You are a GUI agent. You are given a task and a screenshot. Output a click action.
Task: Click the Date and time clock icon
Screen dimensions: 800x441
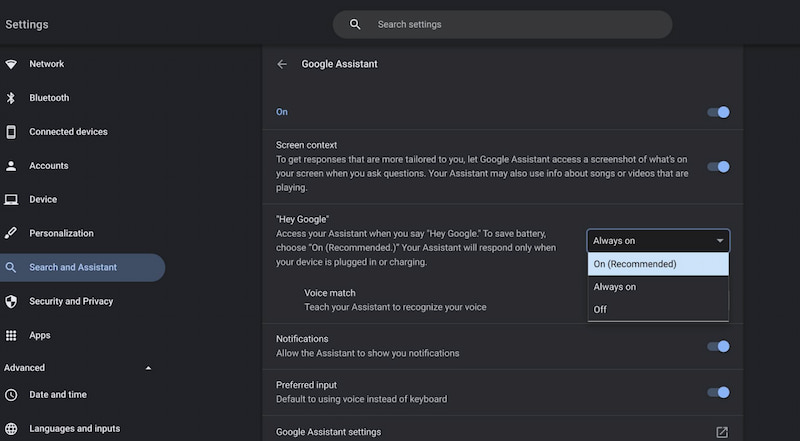tap(11, 395)
